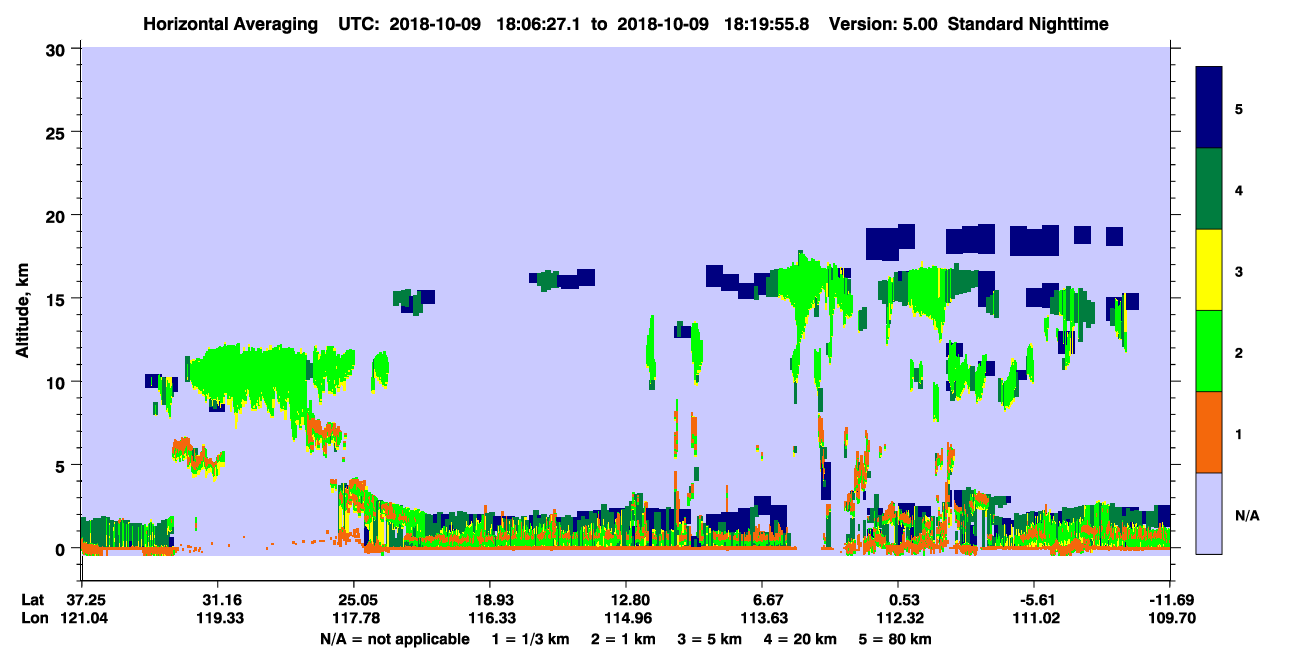Click the latitude value -11.69
This screenshot has width=1300, height=667.
[1170, 600]
